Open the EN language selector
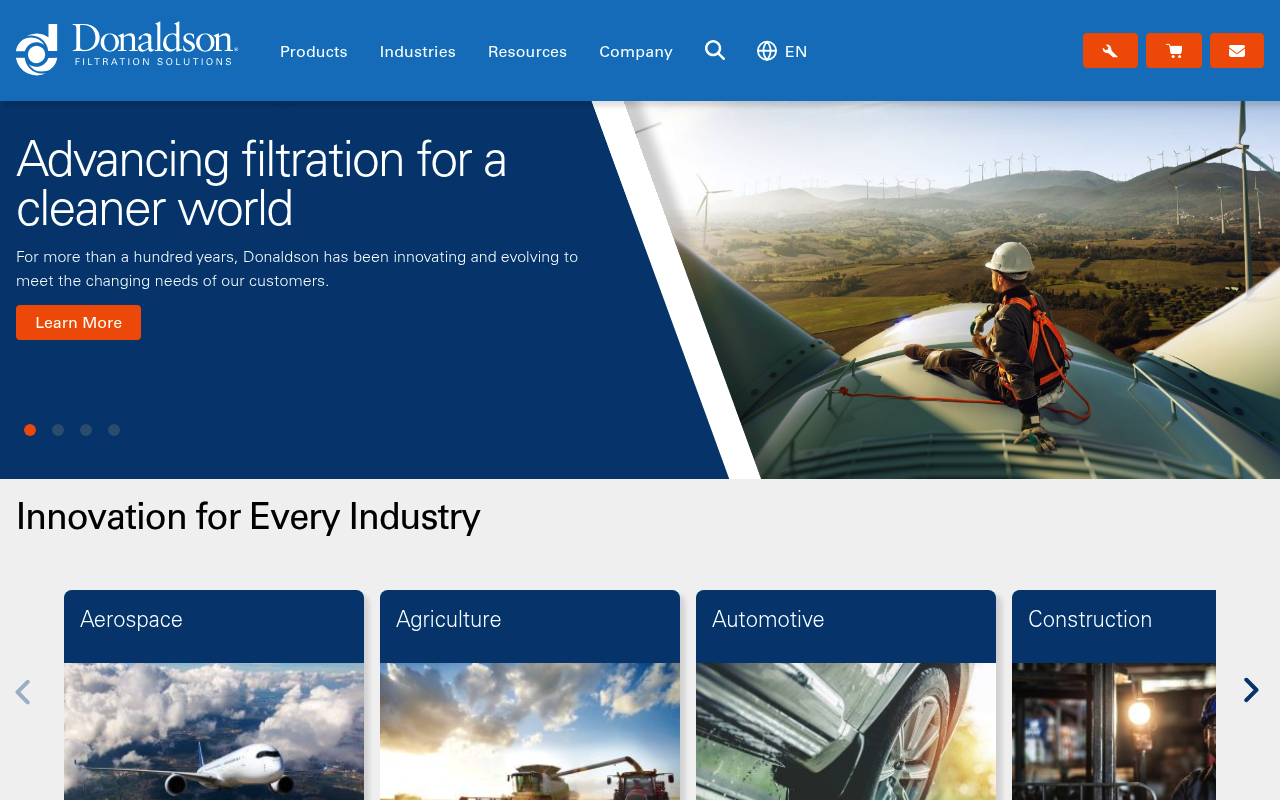Image resolution: width=1280 pixels, height=800 pixels. click(782, 51)
